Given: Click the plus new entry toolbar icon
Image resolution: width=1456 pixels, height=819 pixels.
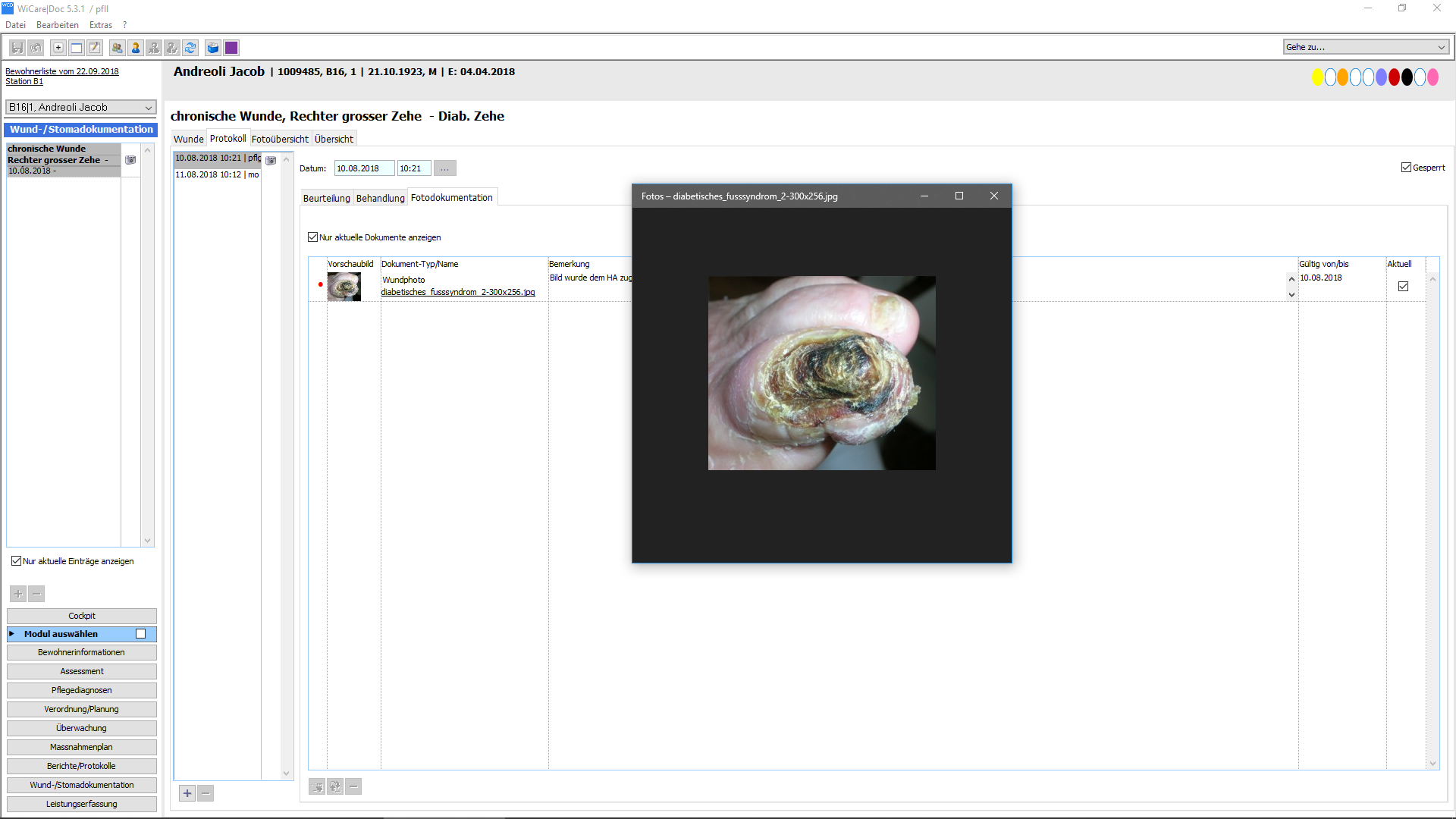Looking at the screenshot, I should point(58,48).
